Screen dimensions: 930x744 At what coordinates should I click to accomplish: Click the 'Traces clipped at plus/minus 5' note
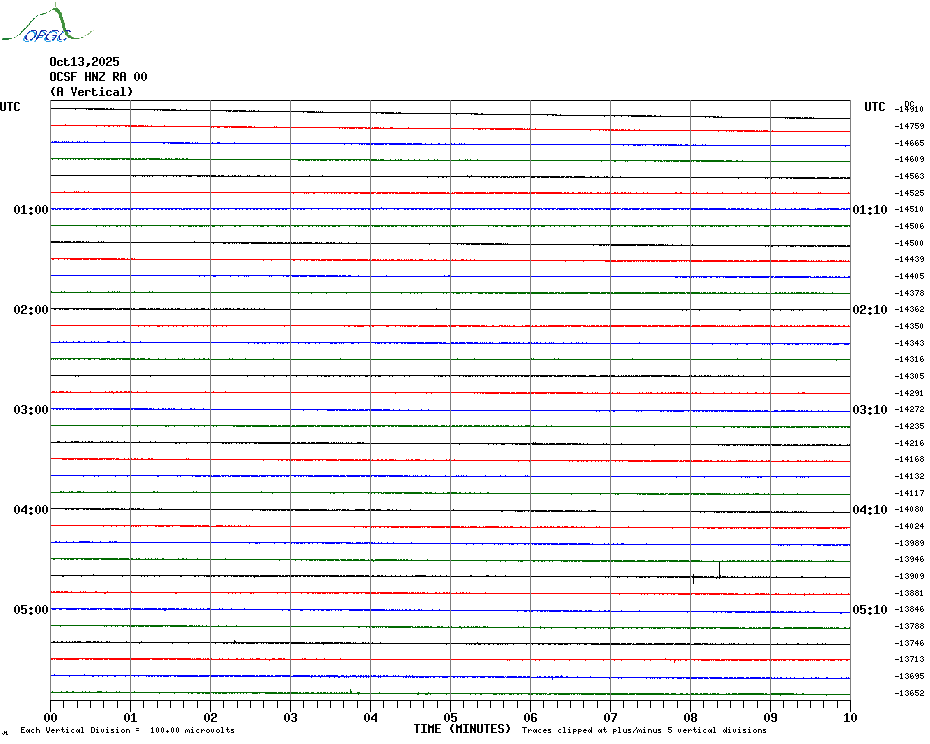pos(644,730)
